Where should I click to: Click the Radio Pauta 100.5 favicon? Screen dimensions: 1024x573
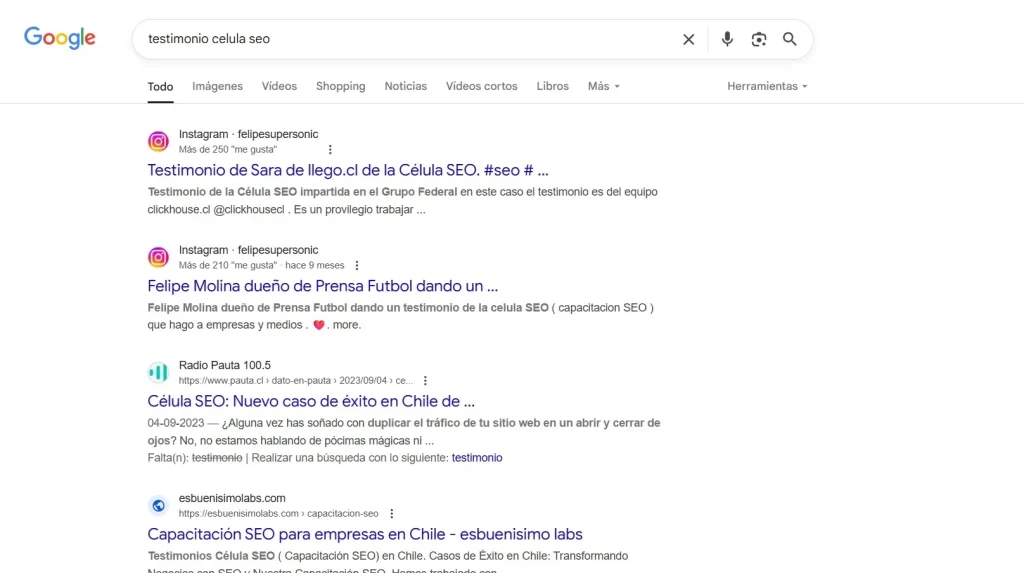click(x=158, y=372)
